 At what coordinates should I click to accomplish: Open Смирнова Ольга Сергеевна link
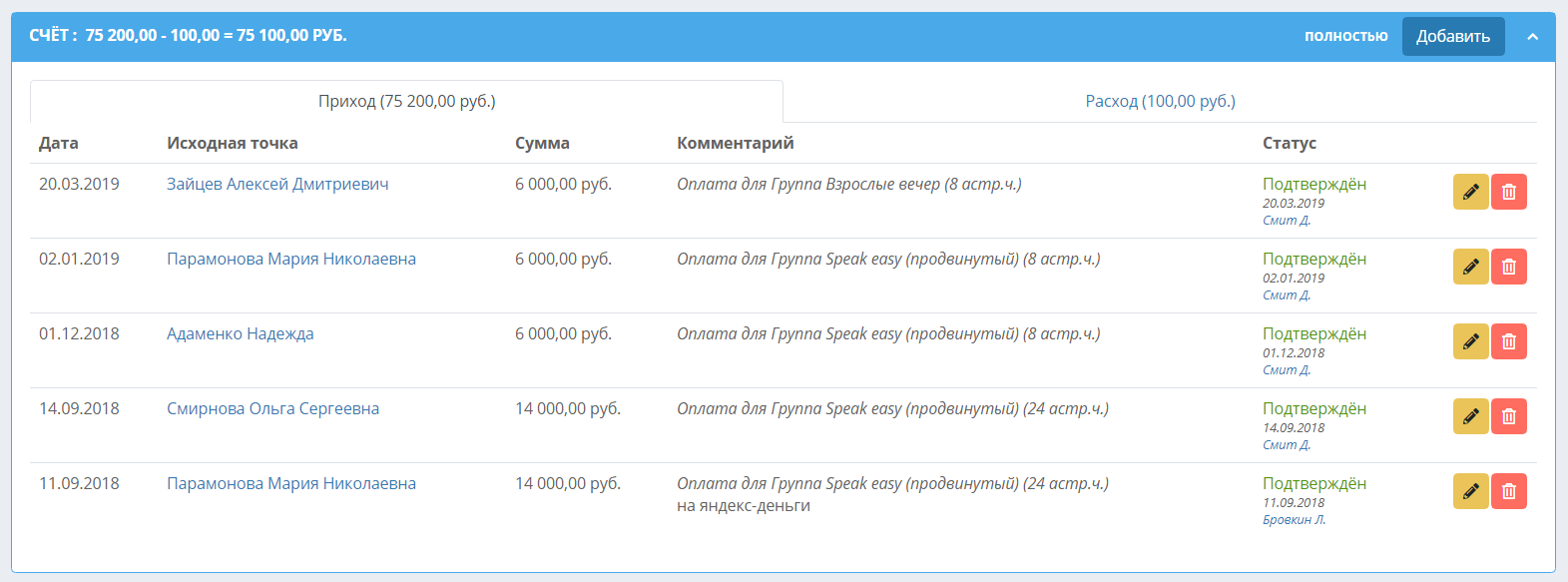[x=272, y=408]
